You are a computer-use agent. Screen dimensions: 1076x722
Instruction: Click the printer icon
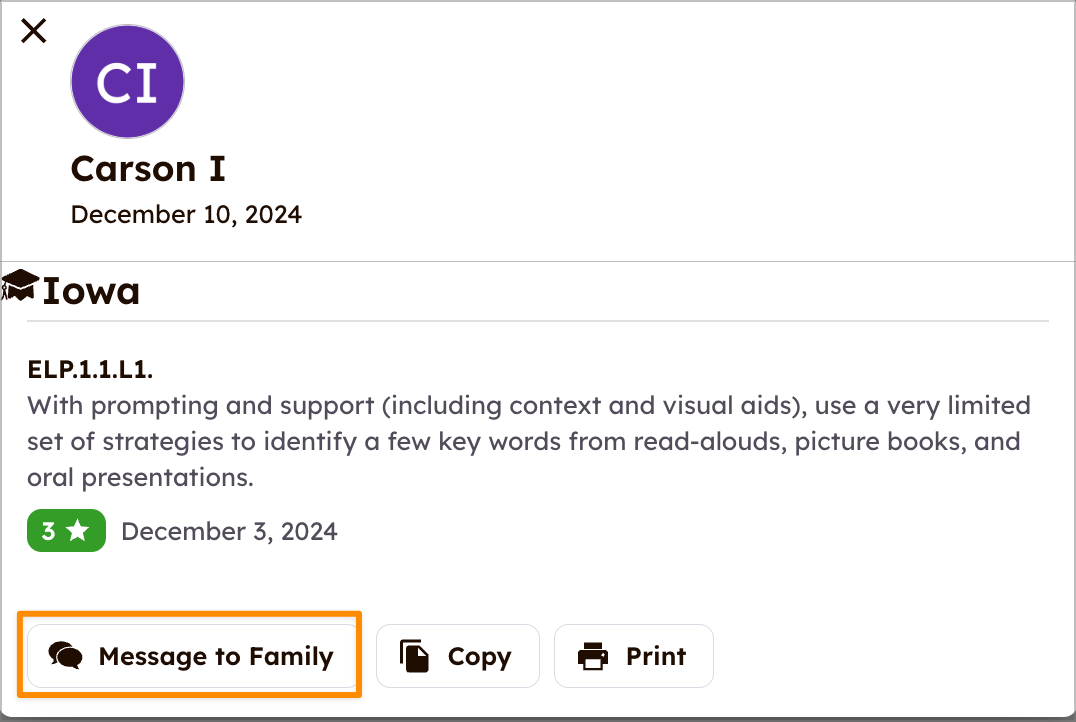[x=593, y=656]
